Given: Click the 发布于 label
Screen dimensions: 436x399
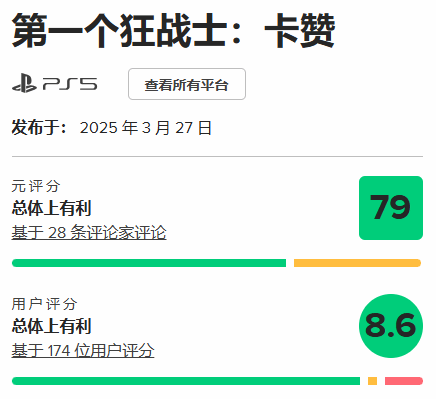Looking at the screenshot, I should click(39, 128).
